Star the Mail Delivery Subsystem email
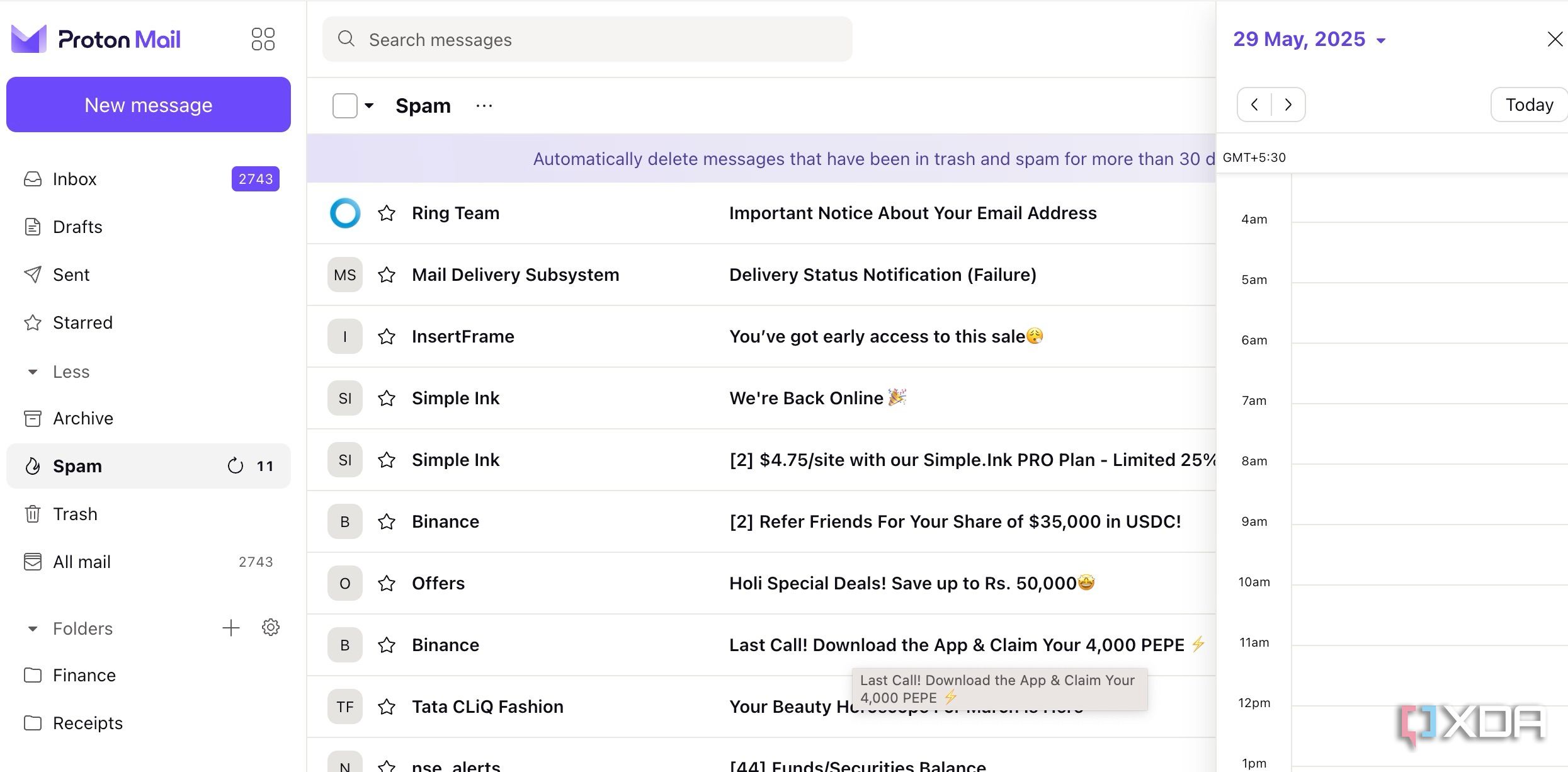This screenshot has height=772, width=1568. (387, 275)
